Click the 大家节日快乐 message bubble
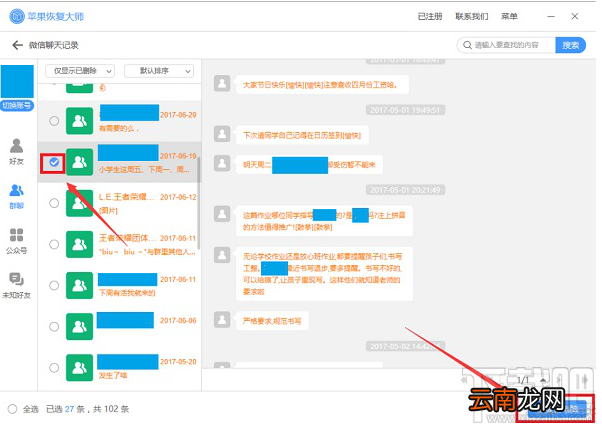Viewport: 602px width, 428px height. 322,84
